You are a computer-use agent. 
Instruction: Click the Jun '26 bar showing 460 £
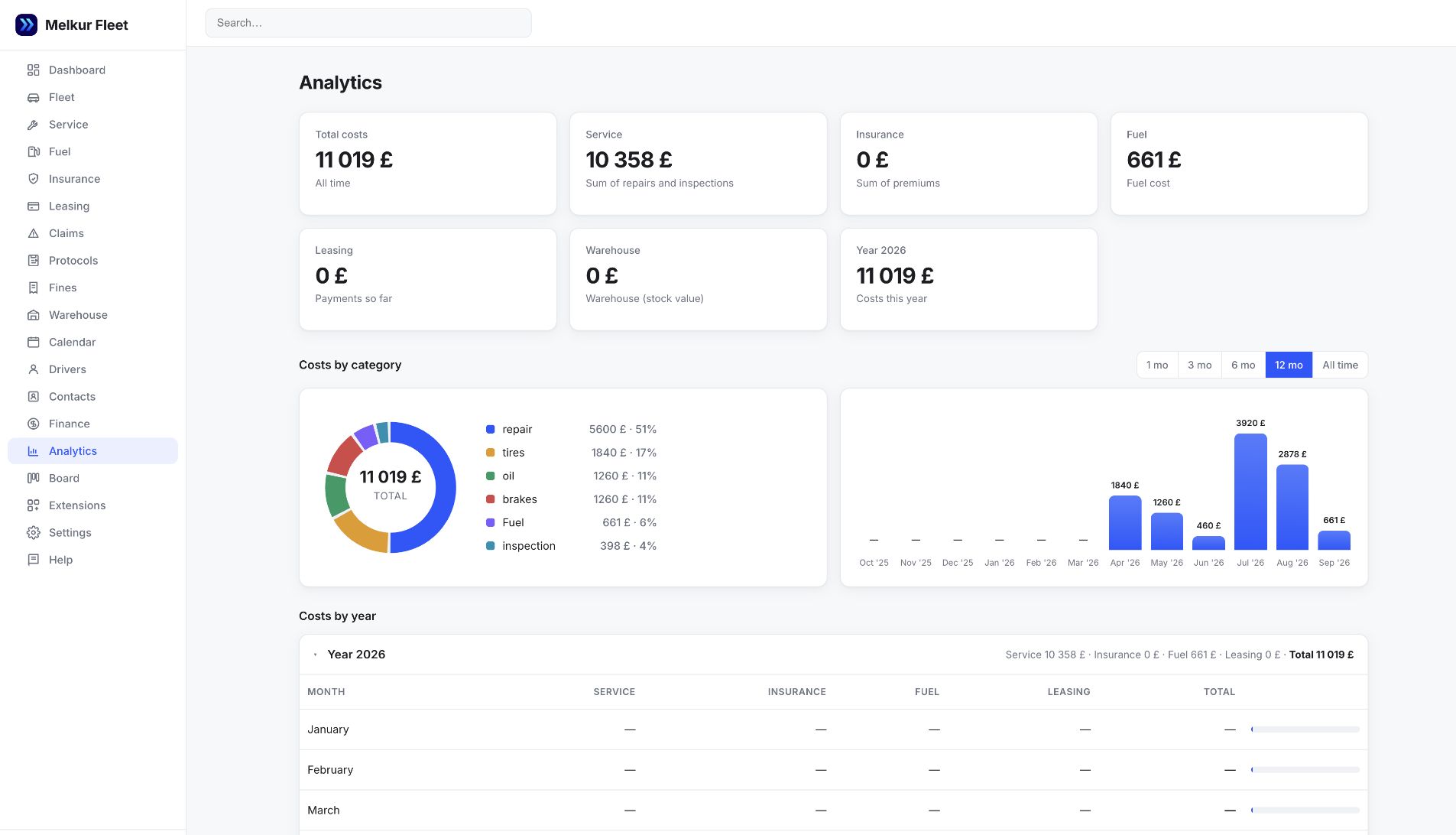click(1208, 543)
